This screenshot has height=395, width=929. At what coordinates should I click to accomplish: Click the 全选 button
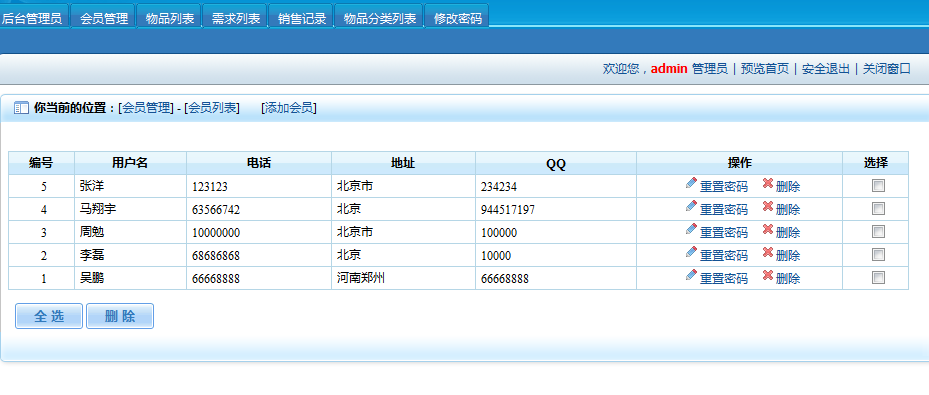pyautogui.click(x=49, y=316)
